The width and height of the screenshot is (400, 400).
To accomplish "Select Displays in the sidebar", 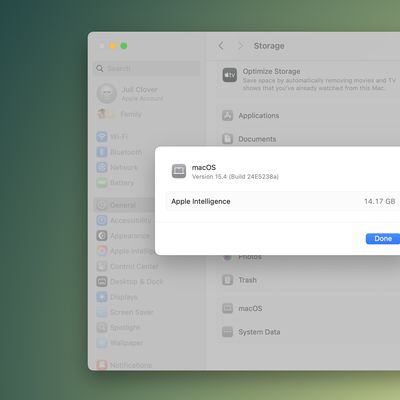I will [124, 297].
